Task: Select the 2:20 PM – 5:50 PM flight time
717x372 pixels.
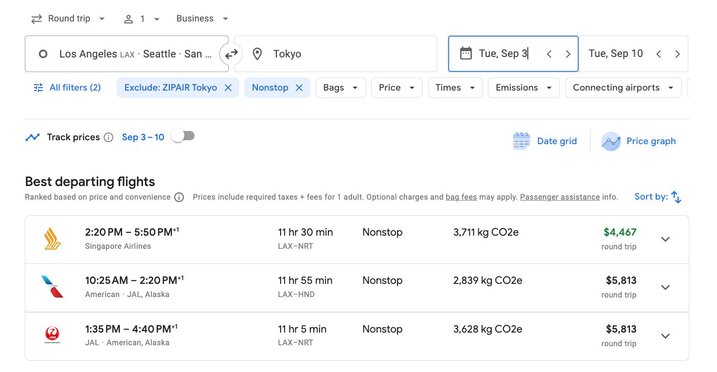Action: tap(132, 232)
